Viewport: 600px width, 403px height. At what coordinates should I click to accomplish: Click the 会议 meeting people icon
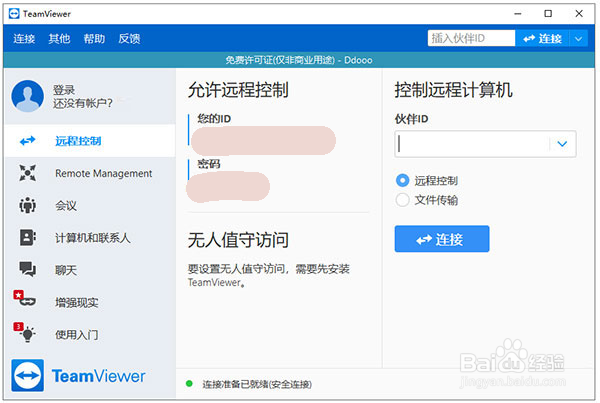pyautogui.click(x=28, y=206)
